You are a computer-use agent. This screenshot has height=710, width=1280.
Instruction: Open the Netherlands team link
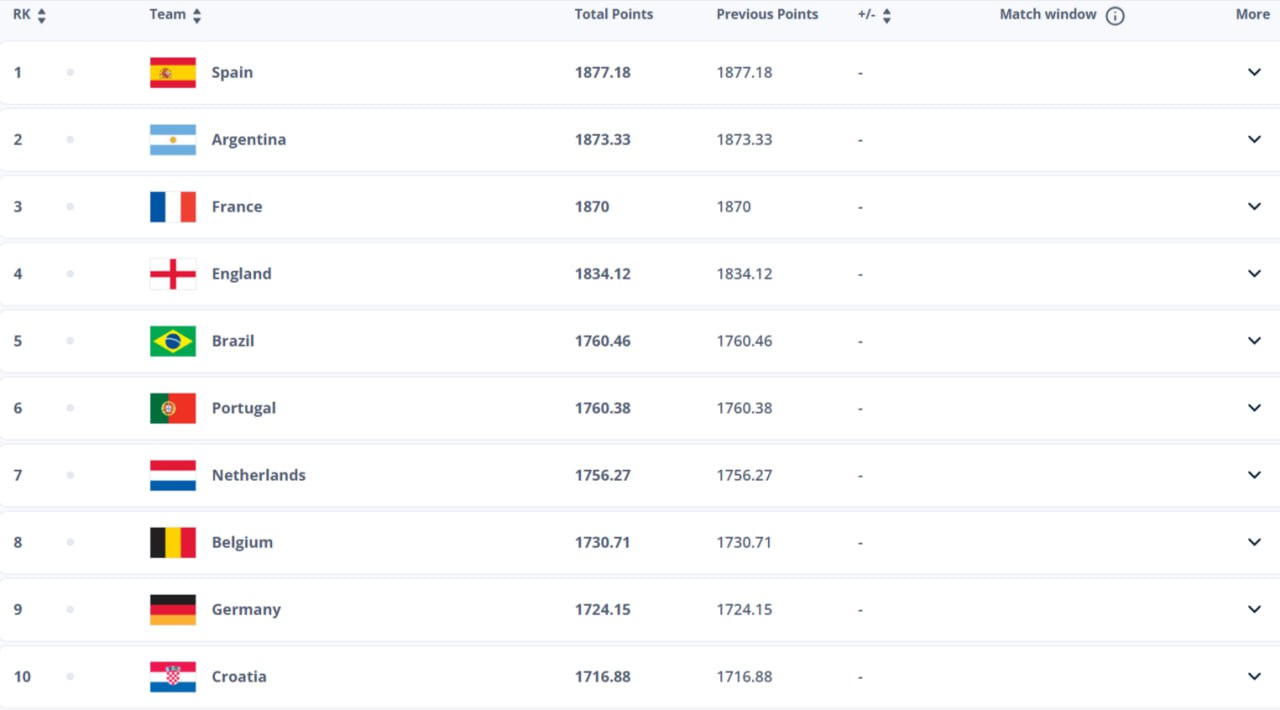pyautogui.click(x=258, y=475)
